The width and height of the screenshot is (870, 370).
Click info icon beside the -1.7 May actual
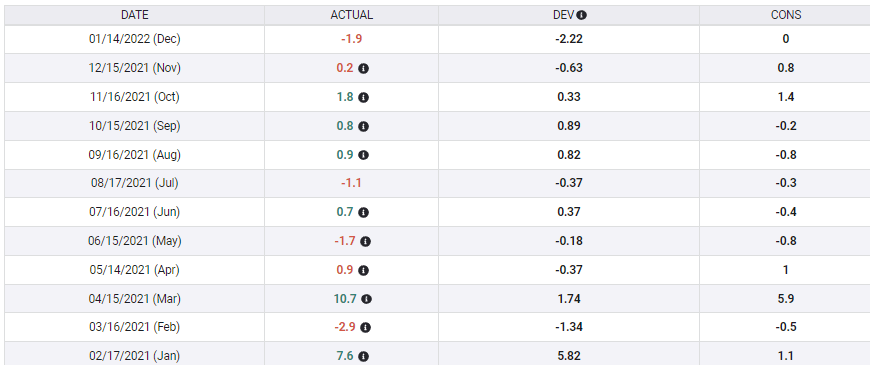pos(366,241)
